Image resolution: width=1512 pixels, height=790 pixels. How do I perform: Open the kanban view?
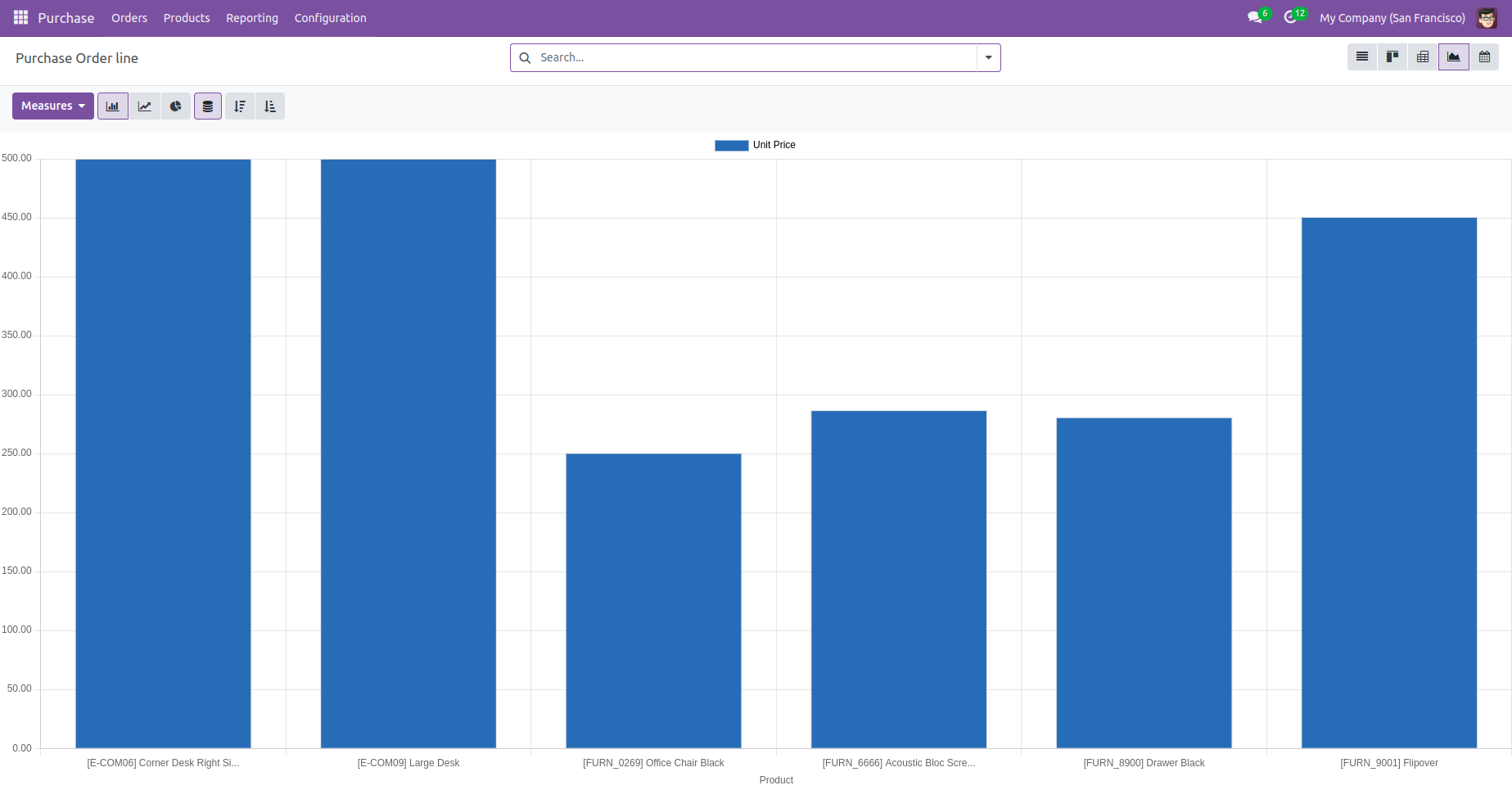pos(1392,56)
